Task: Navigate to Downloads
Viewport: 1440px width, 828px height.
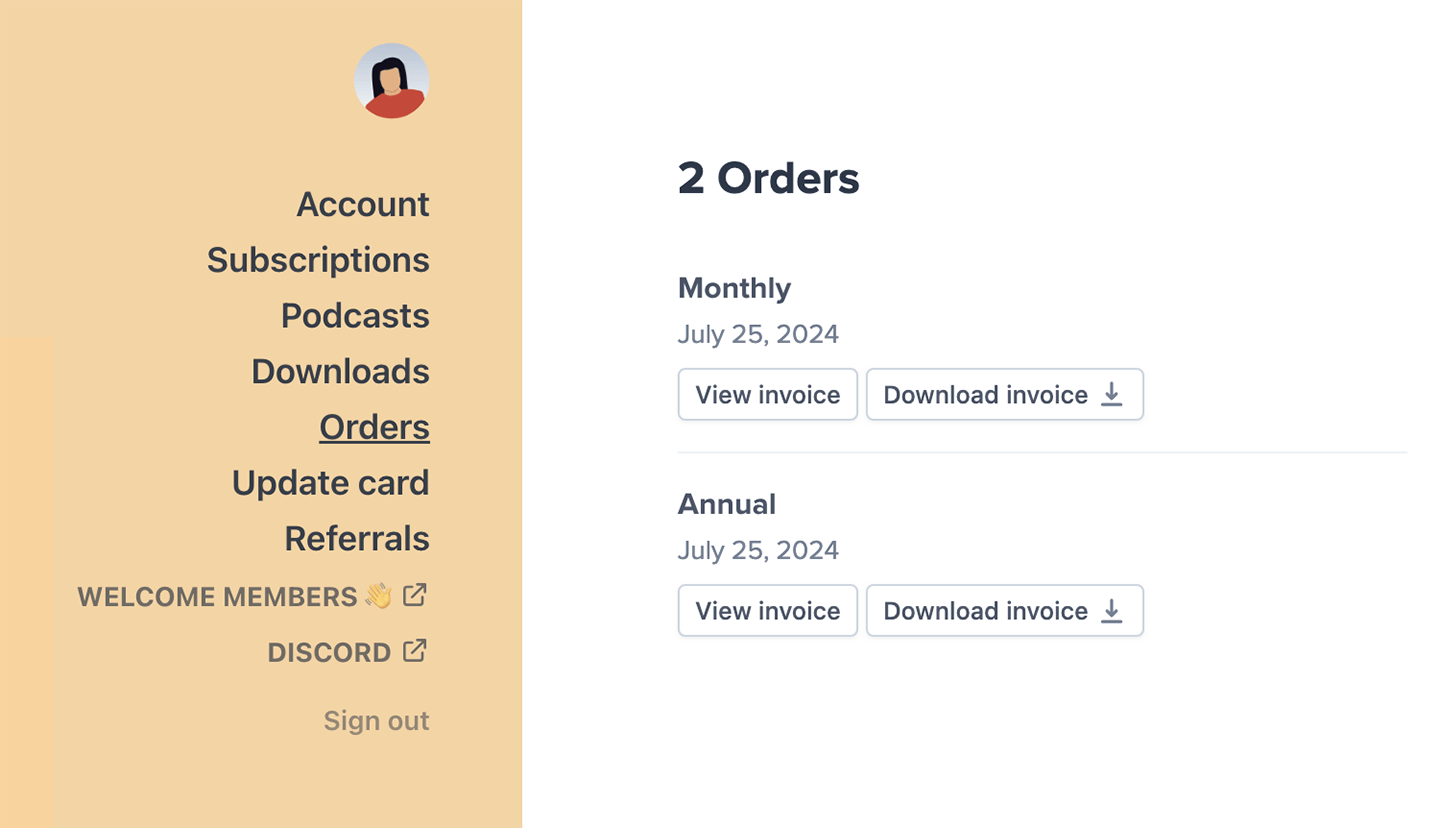Action: 340,372
